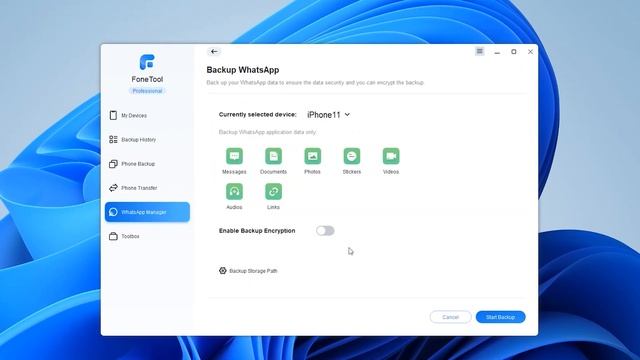Select the Photos backup icon
Viewport: 640px width, 360px height.
click(313, 156)
